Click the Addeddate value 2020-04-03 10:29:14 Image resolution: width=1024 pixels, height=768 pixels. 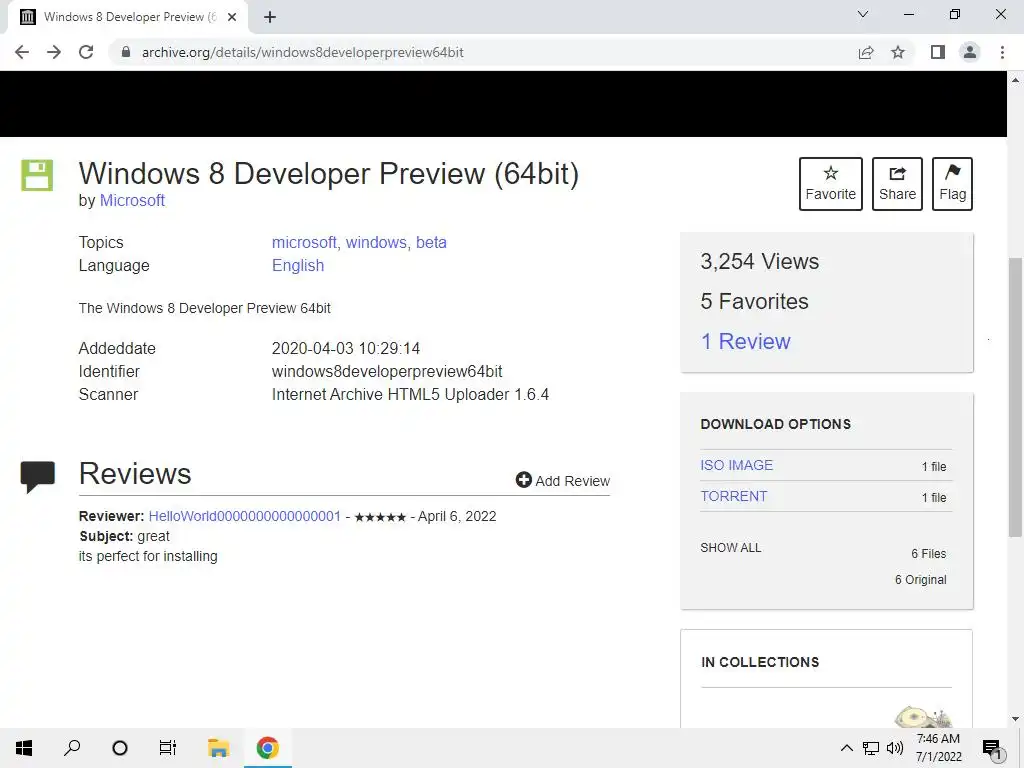pos(345,348)
